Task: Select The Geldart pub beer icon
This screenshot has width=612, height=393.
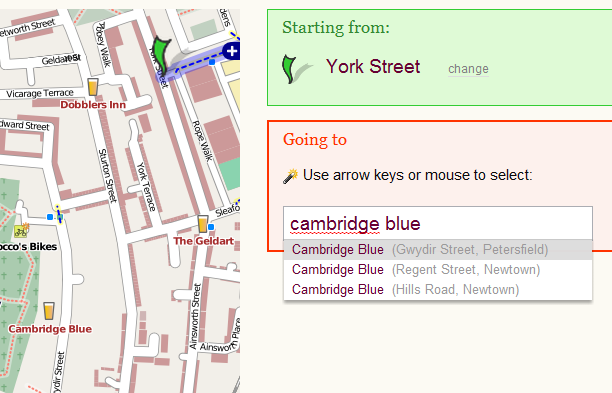Action: pos(203,224)
